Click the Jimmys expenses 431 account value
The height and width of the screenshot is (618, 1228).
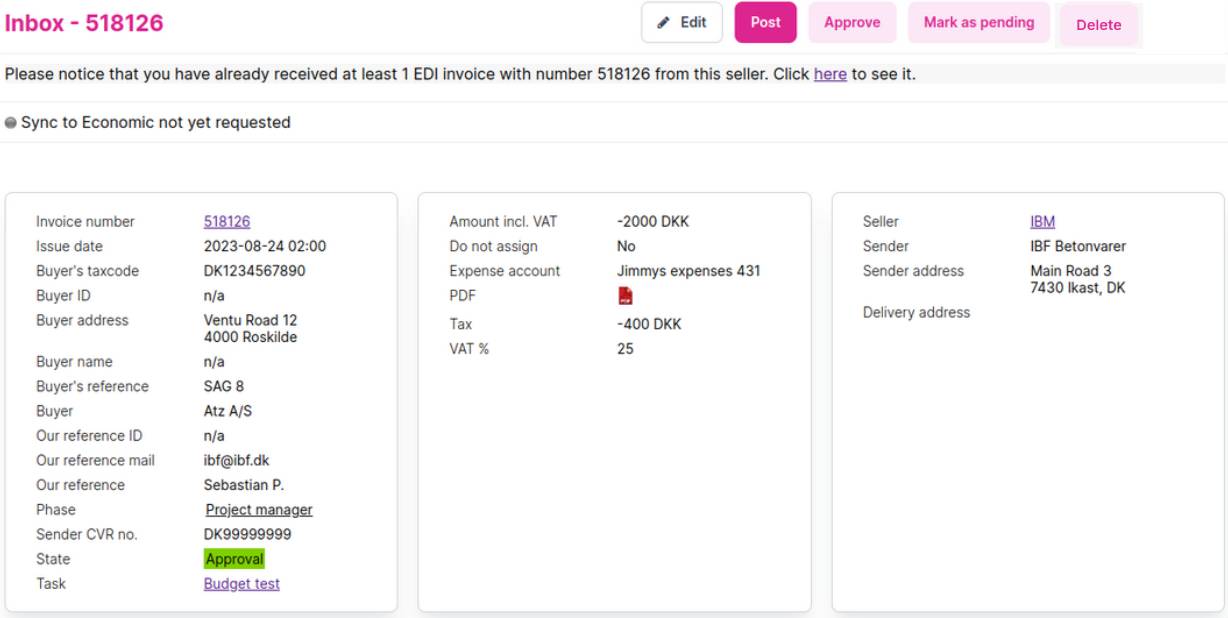click(x=688, y=271)
